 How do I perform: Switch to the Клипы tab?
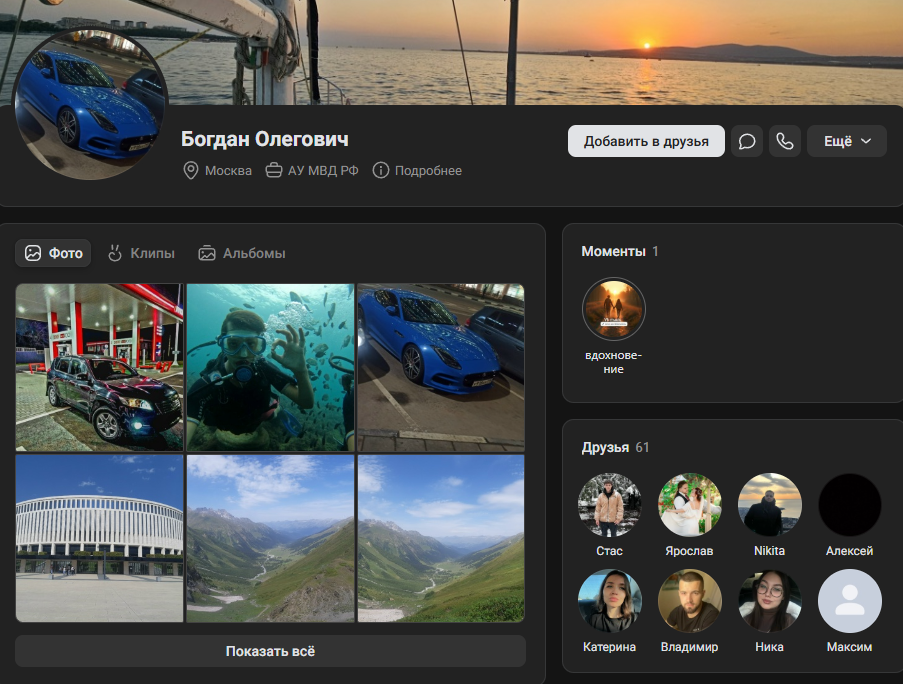[x=141, y=253]
